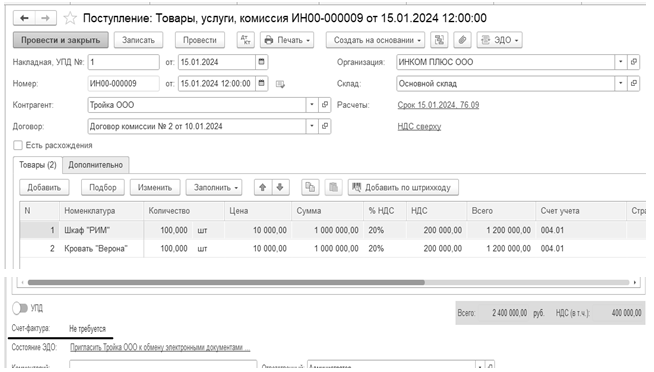Click Не требуется invoice link
The image size is (654, 372).
coord(87,329)
